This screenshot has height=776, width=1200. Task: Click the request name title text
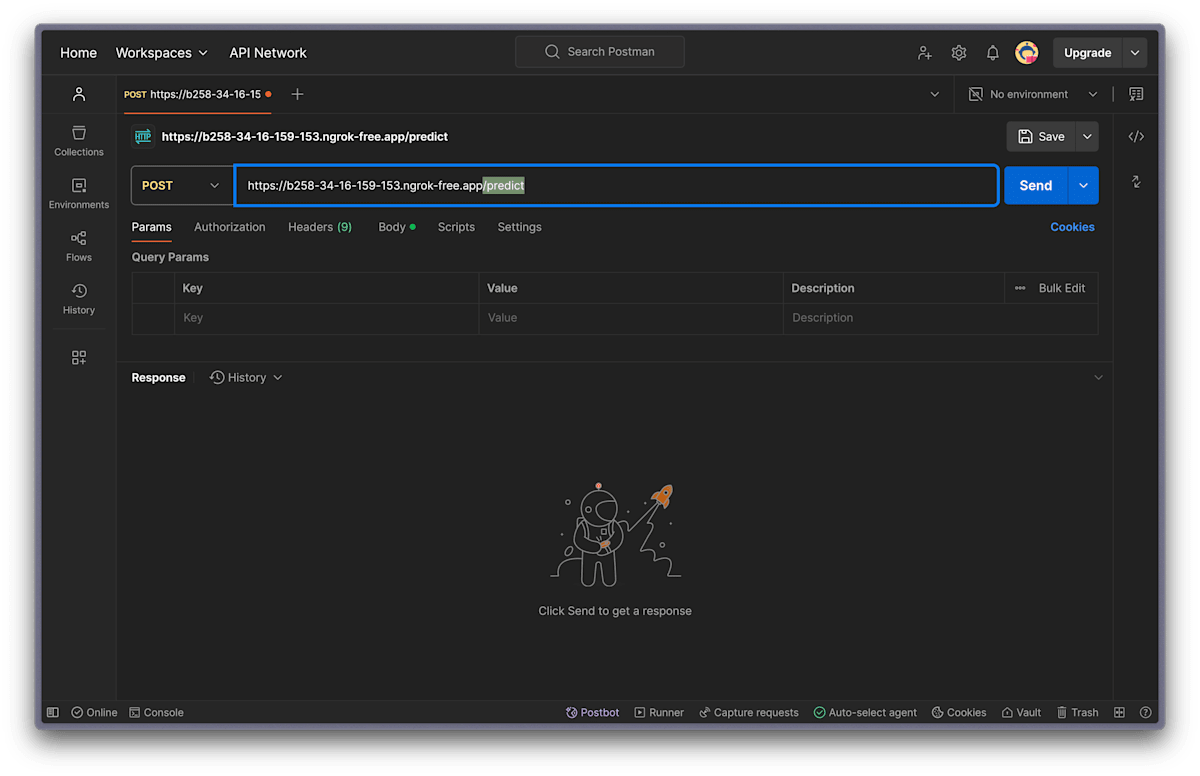305,137
